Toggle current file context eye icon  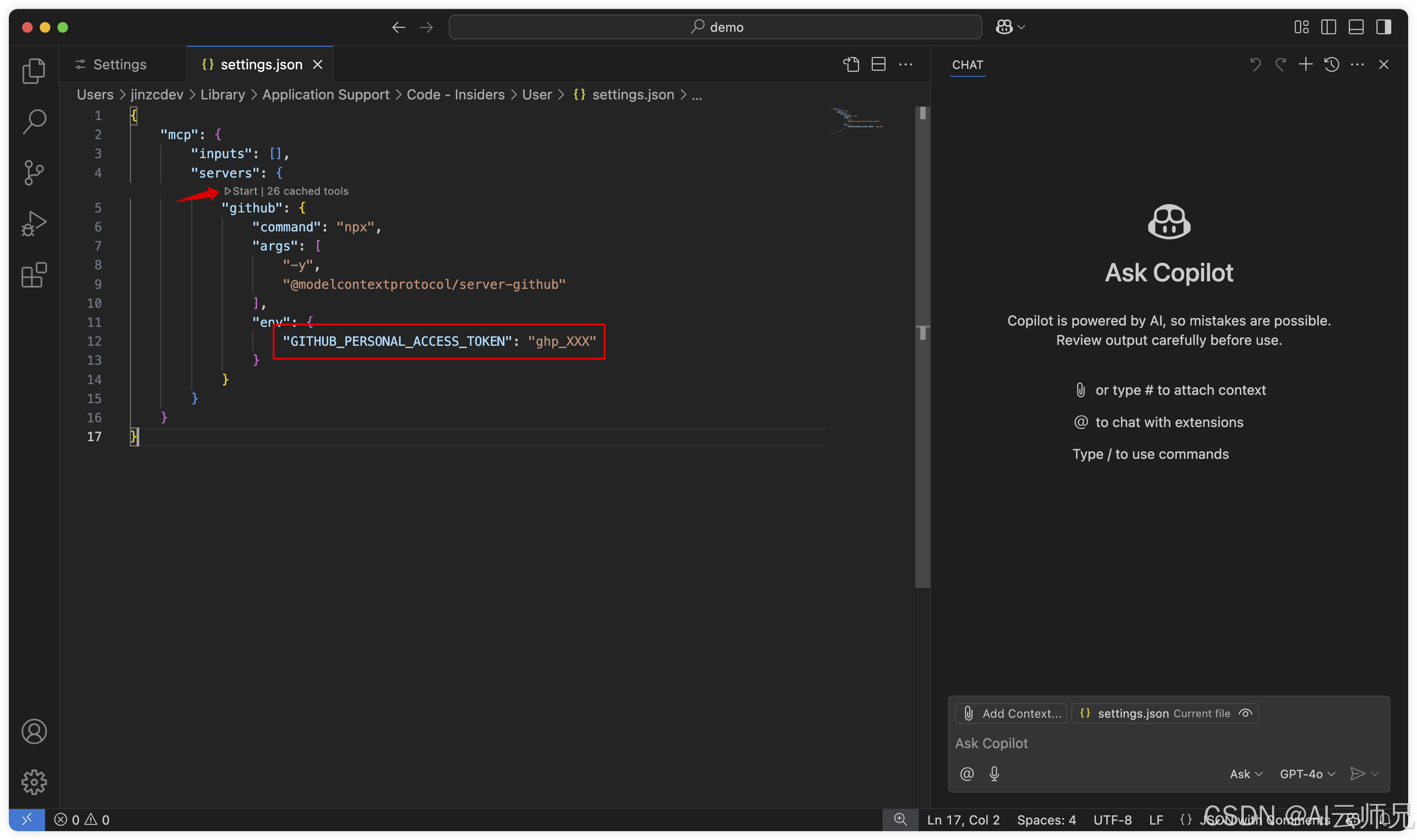coord(1246,713)
